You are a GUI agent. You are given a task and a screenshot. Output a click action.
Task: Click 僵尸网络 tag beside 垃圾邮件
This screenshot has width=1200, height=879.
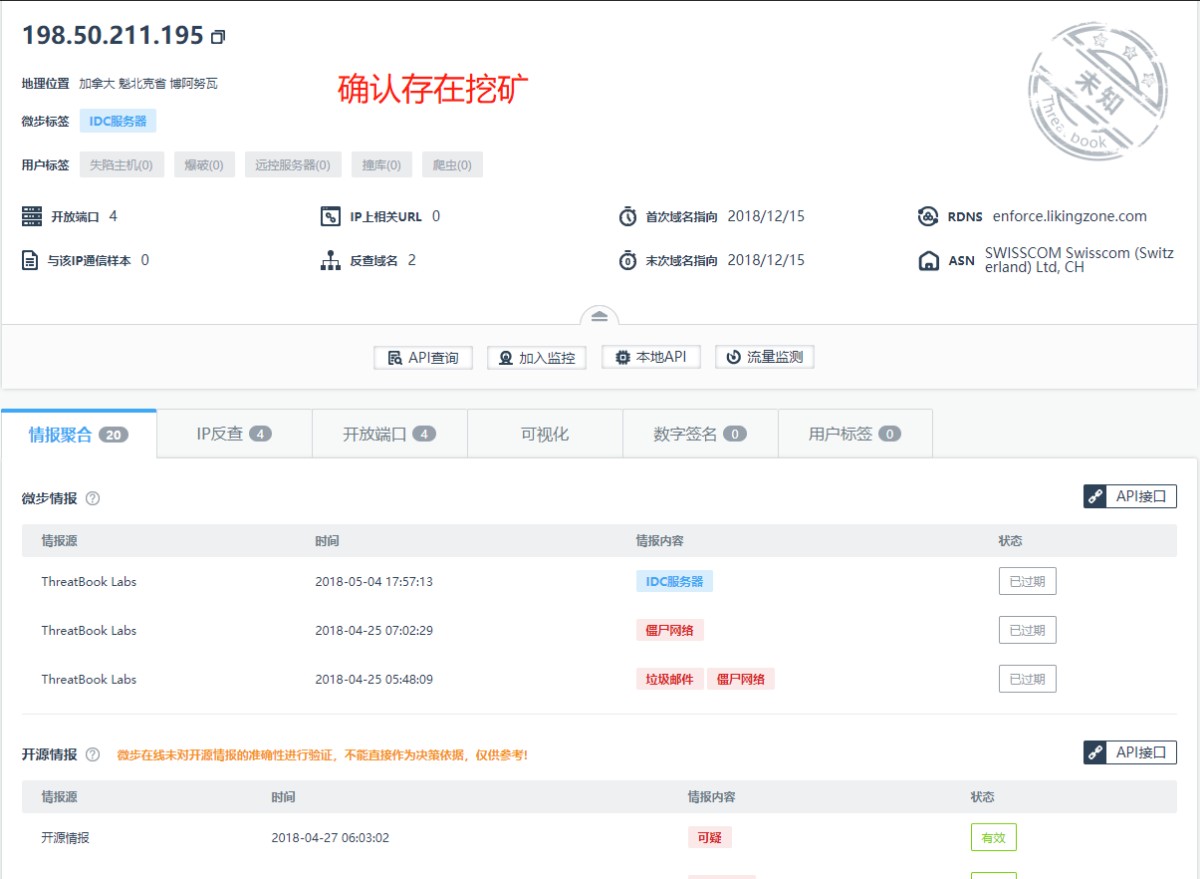[741, 679]
